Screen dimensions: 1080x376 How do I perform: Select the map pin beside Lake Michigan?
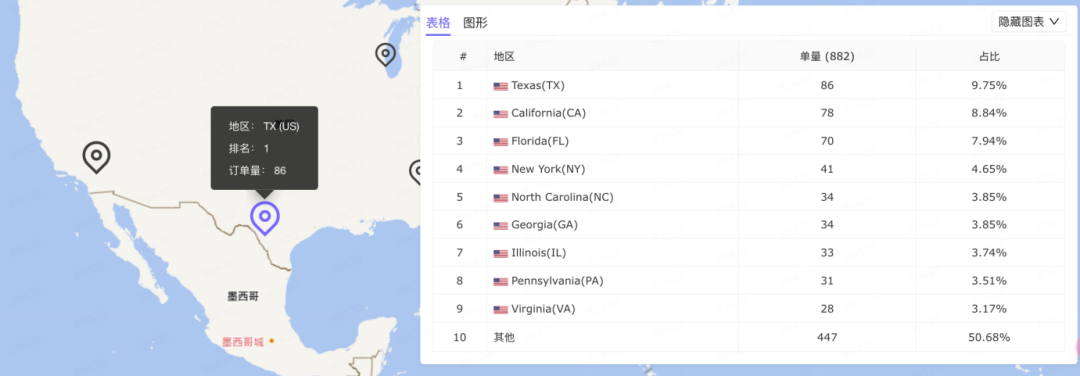[385, 54]
